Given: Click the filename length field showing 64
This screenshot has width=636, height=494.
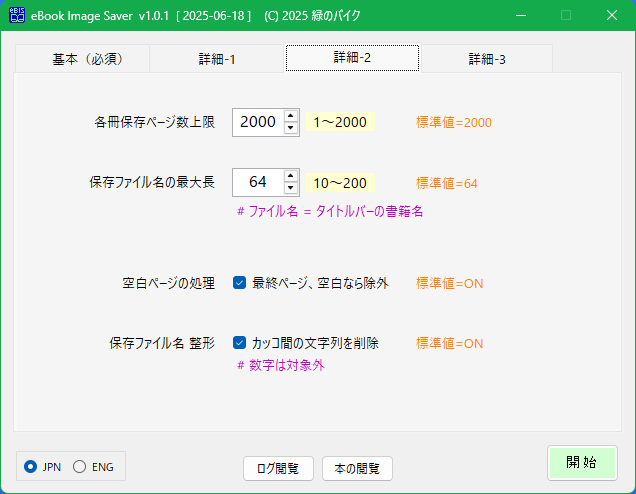Looking at the screenshot, I should 258,182.
